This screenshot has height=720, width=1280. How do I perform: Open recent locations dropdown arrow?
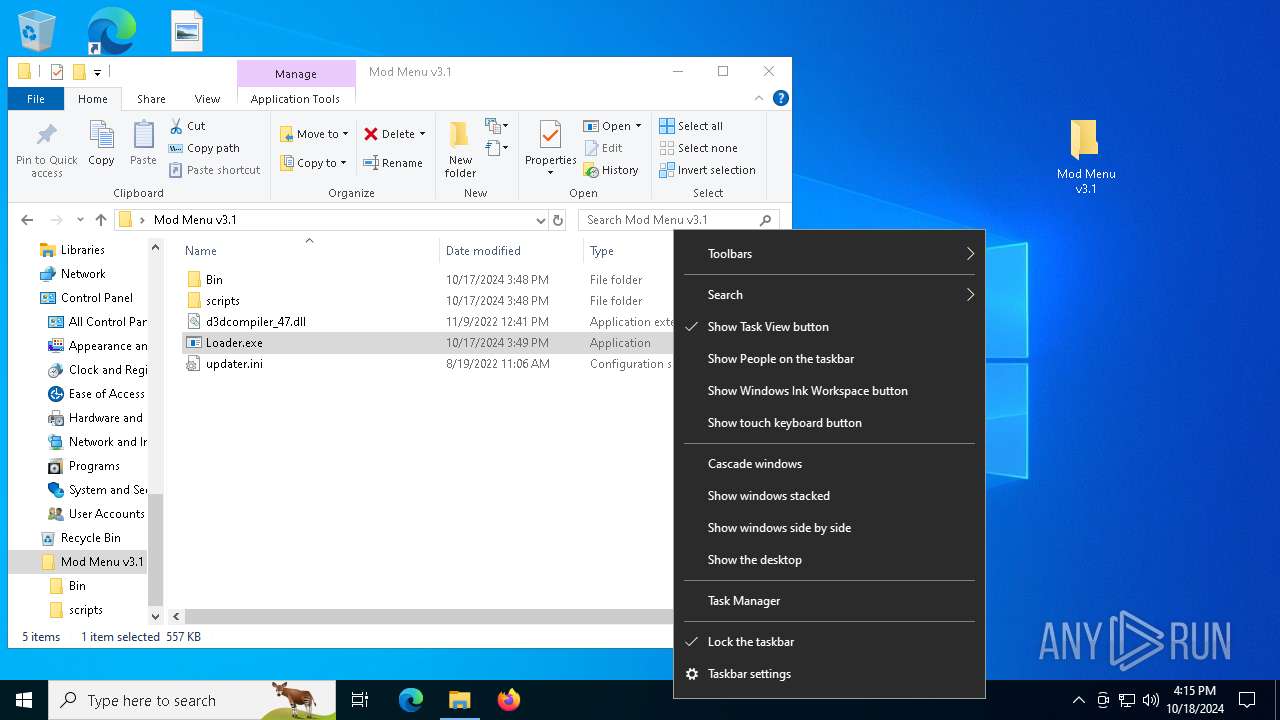pos(81,220)
